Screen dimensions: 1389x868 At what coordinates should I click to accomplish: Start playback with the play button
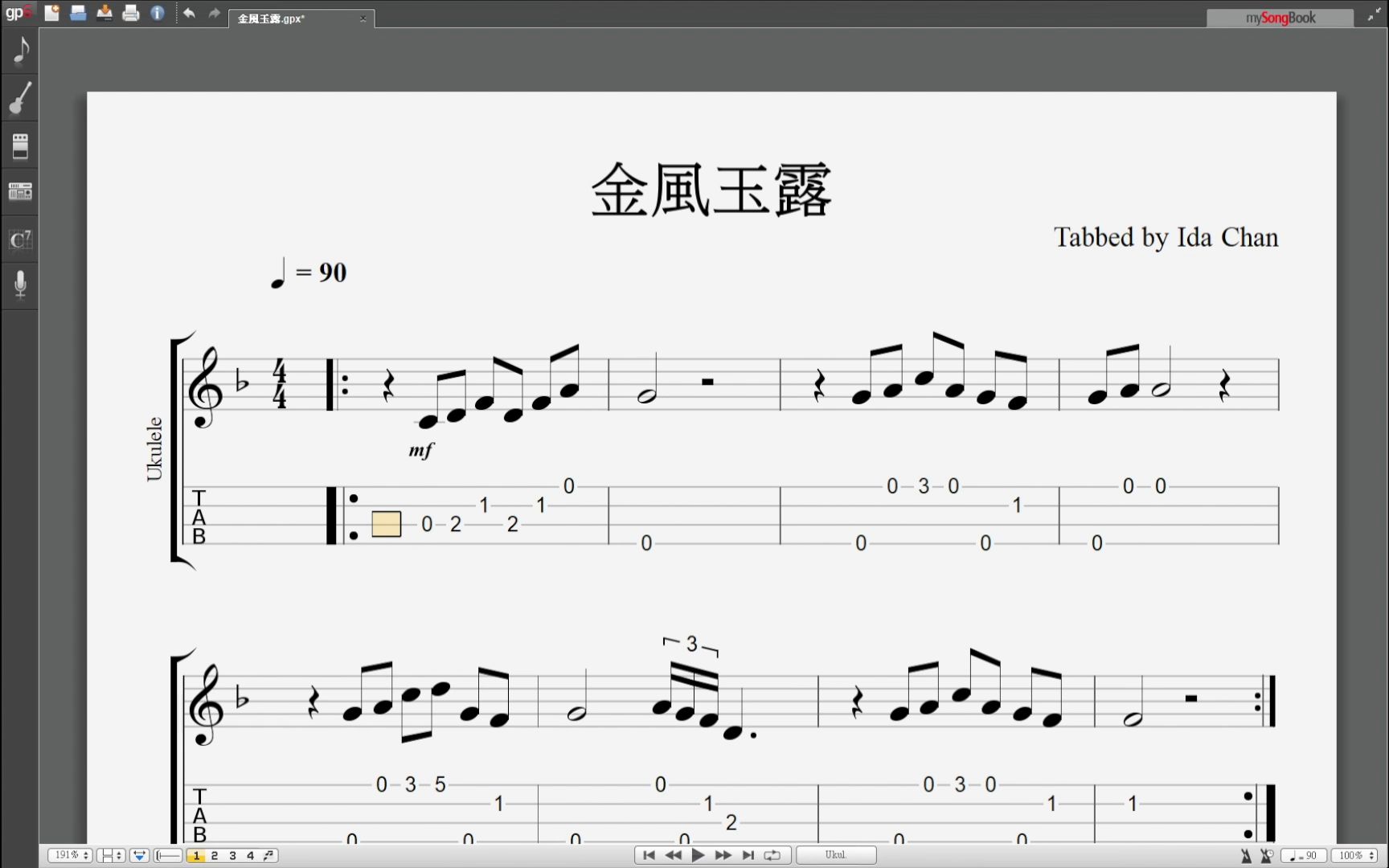click(699, 855)
